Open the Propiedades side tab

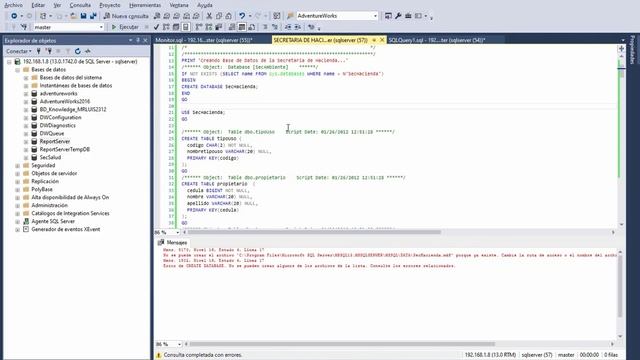coord(633,50)
